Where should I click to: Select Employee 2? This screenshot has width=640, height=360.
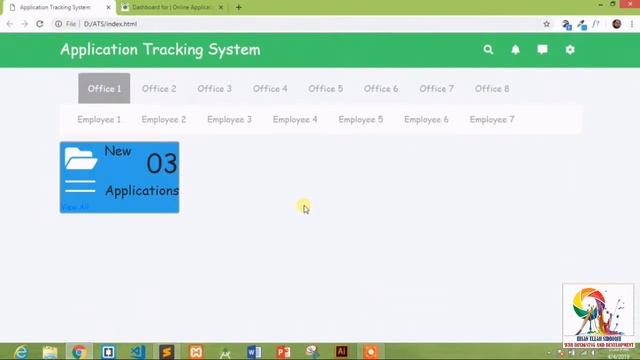164,120
